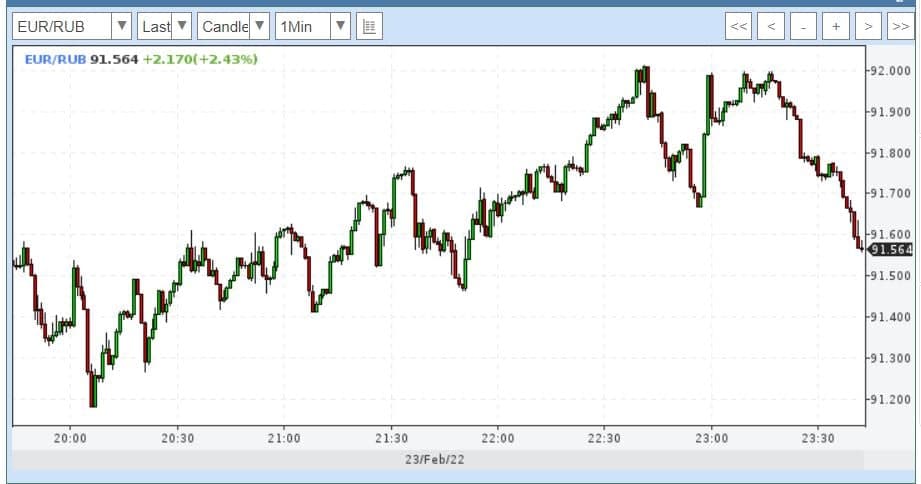
Task: Click the 92.000 price axis label
Action: tap(890, 71)
